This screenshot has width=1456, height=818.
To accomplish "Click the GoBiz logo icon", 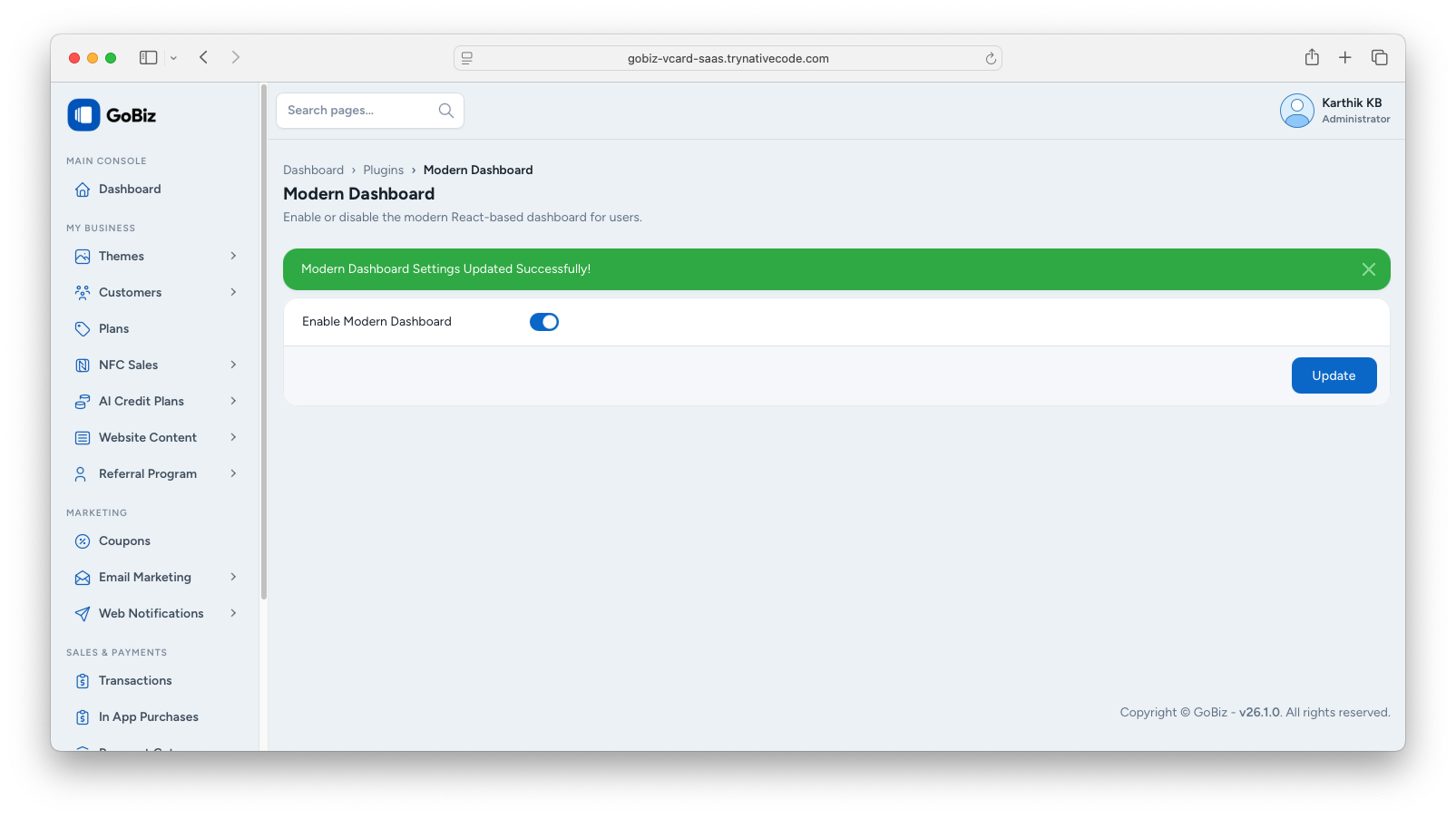I will tap(83, 115).
